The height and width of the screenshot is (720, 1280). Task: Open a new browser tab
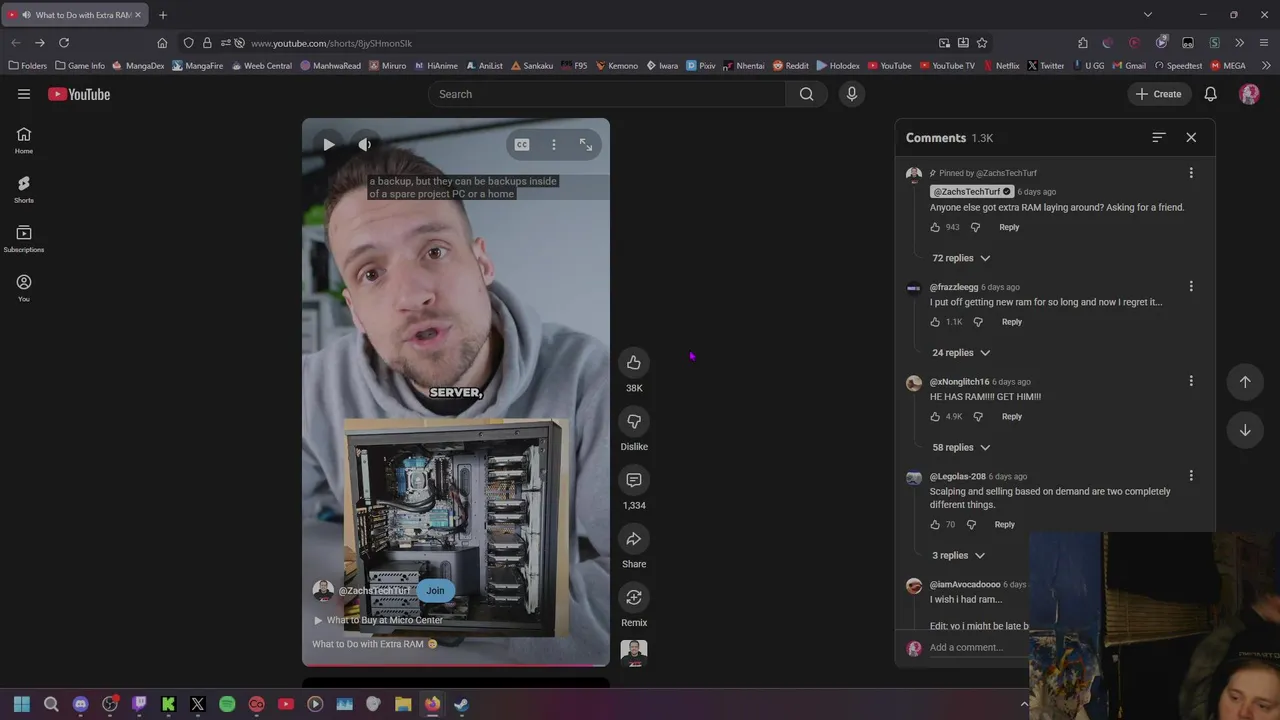click(163, 15)
